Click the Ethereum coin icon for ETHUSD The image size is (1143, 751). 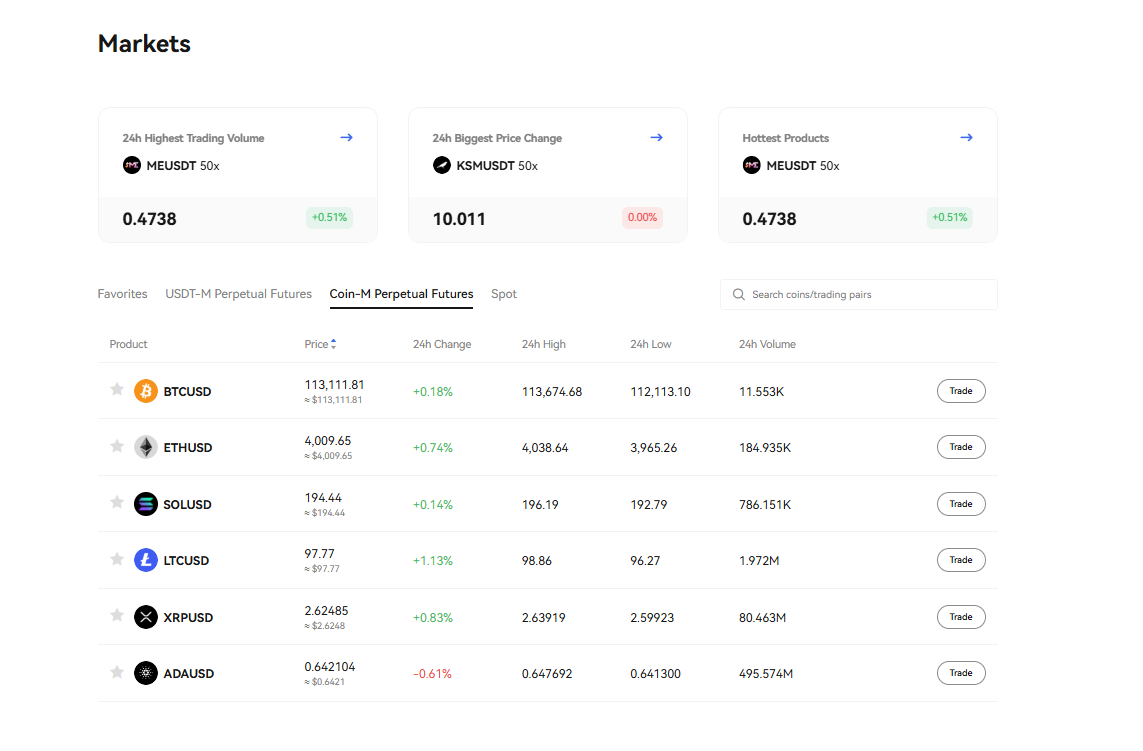coord(145,447)
